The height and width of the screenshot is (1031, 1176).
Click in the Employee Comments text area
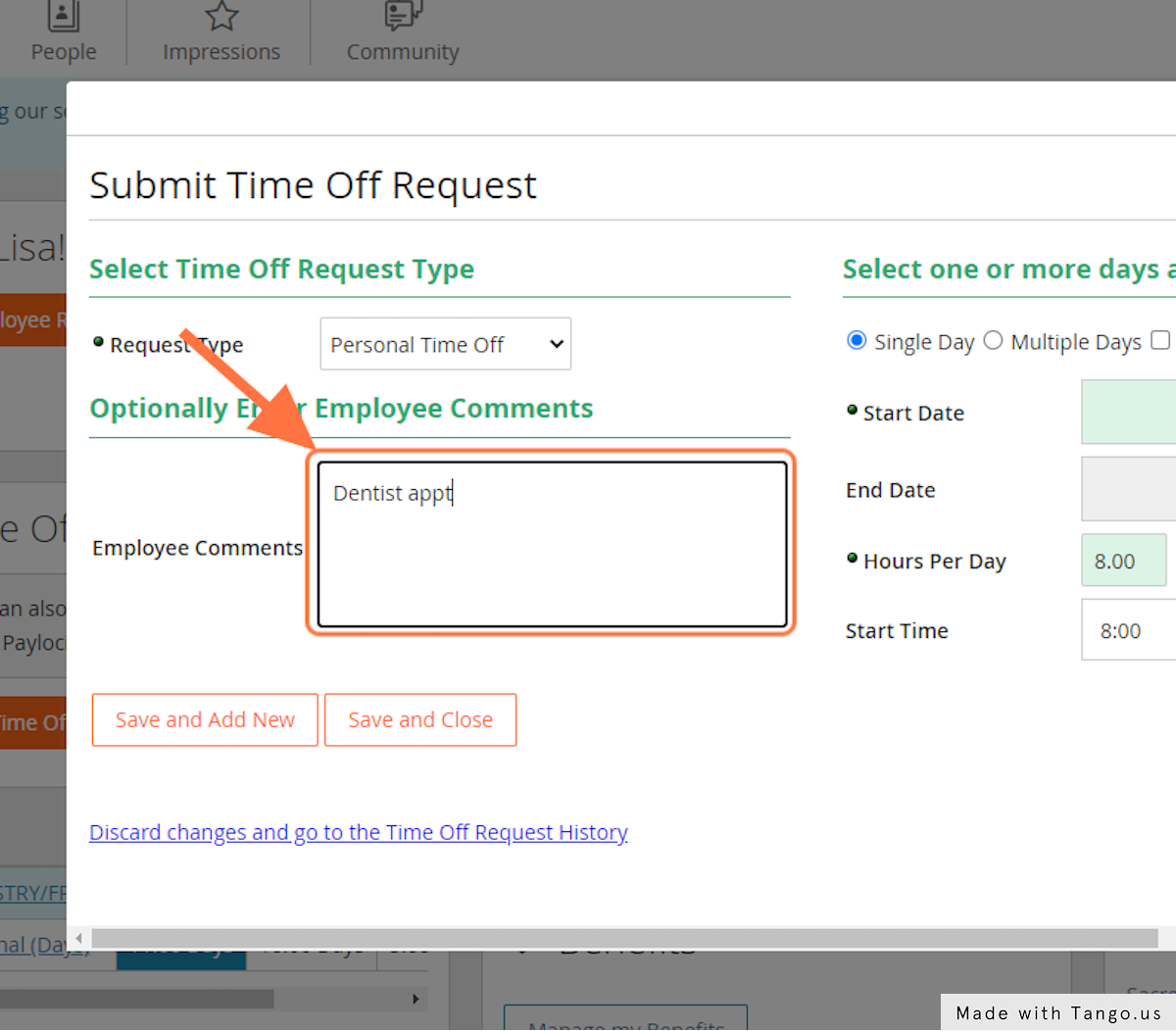point(552,544)
